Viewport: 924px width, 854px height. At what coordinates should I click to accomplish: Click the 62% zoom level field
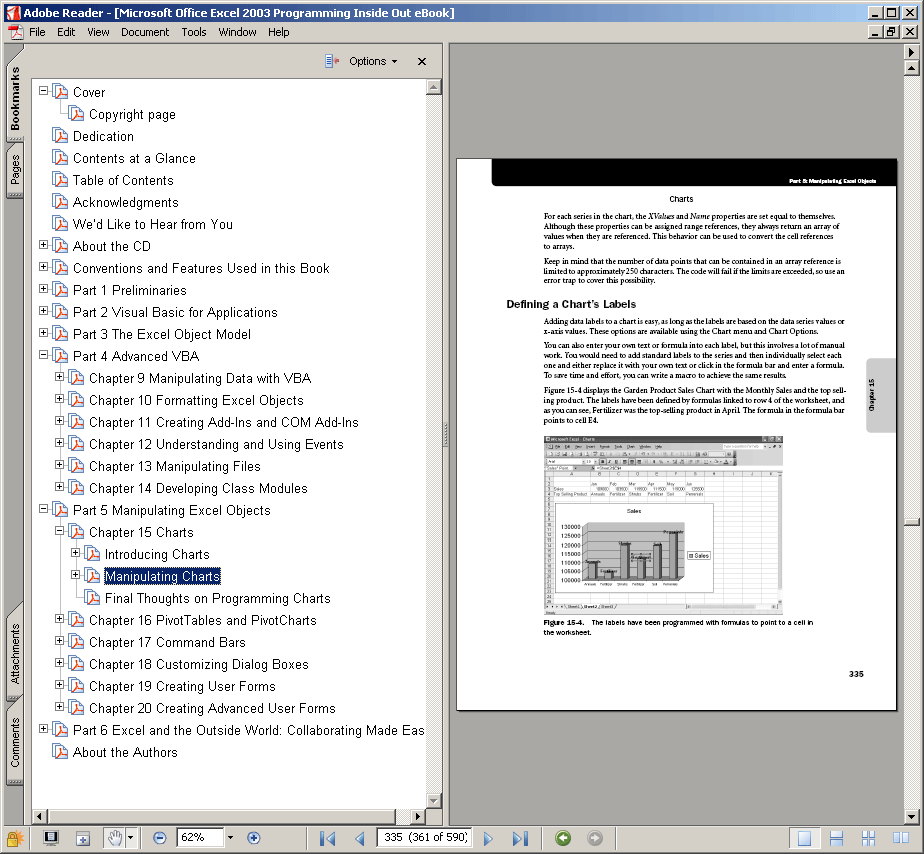coord(200,837)
